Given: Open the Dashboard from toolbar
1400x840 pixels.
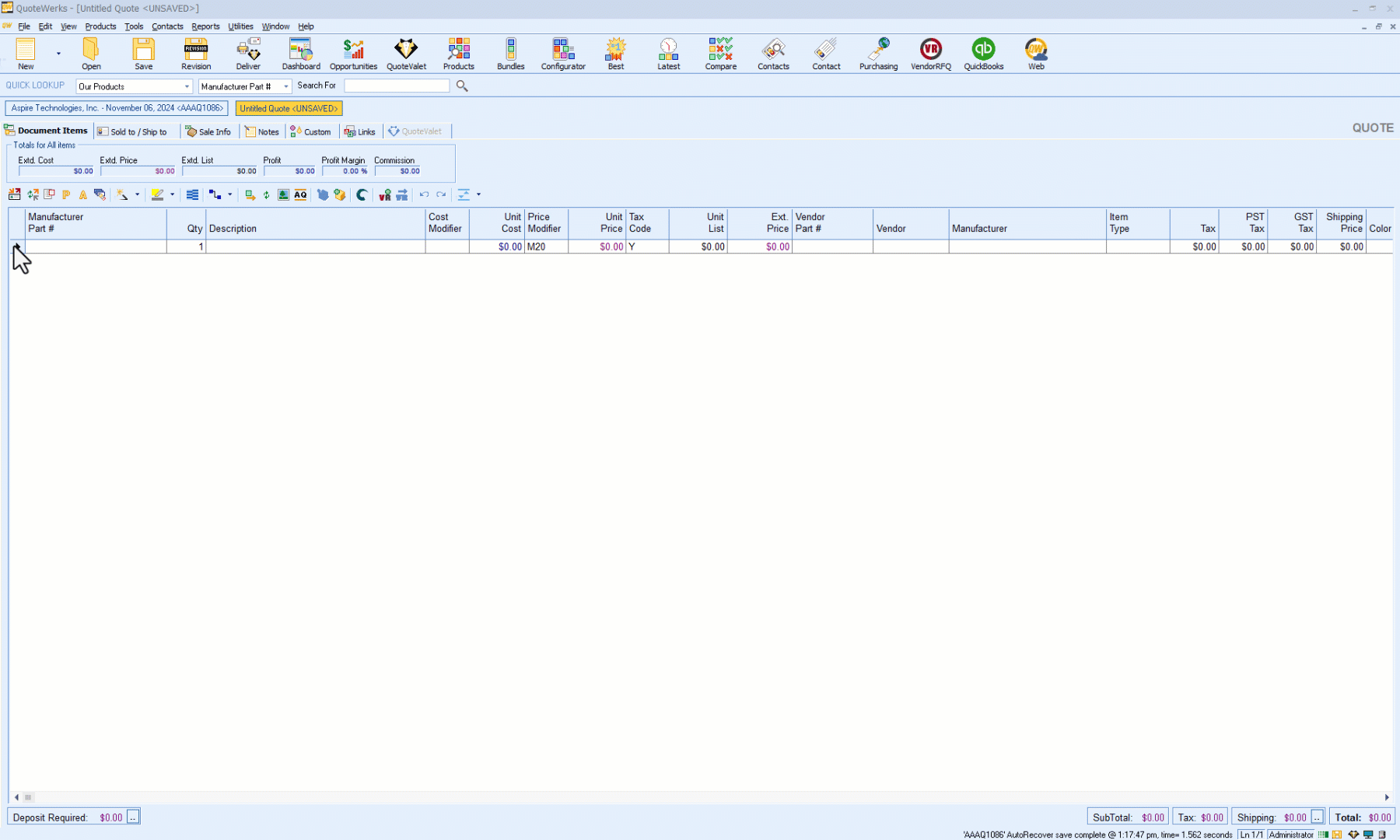Looking at the screenshot, I should 301,54.
